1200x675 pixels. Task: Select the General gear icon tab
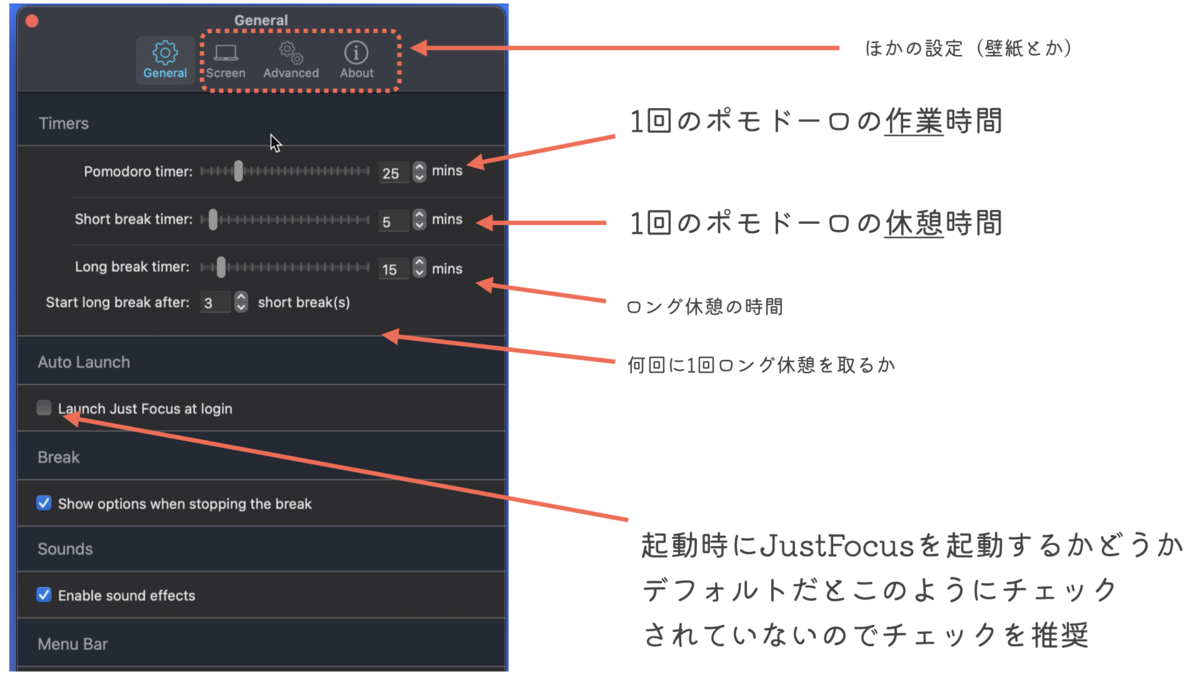click(x=165, y=60)
